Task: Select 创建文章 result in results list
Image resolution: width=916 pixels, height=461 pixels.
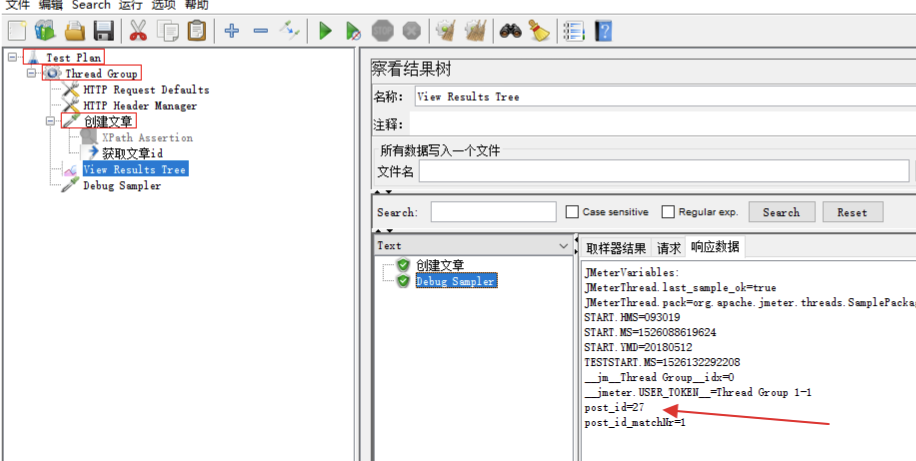Action: click(440, 265)
